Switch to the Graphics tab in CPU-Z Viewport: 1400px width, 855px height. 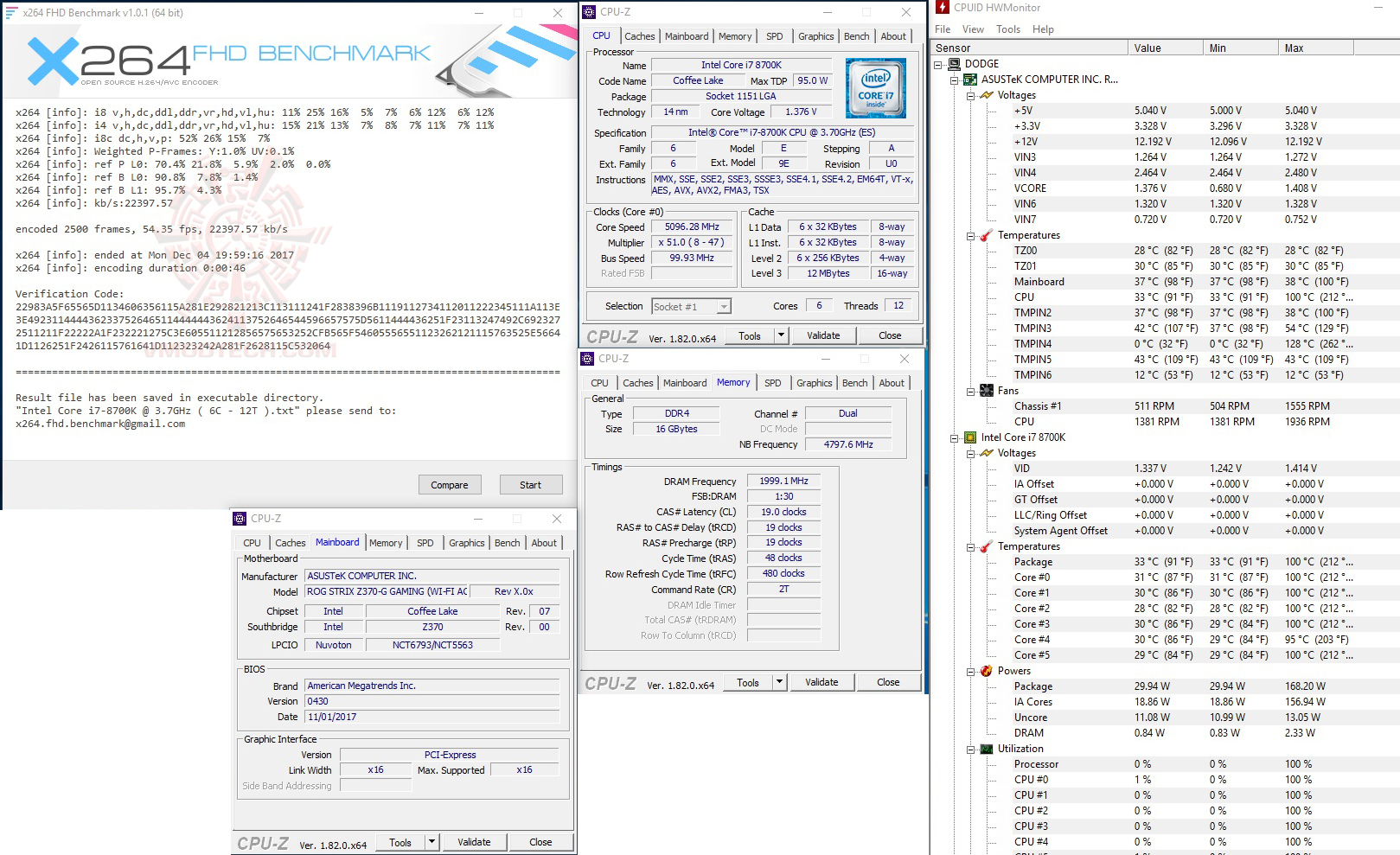(815, 35)
